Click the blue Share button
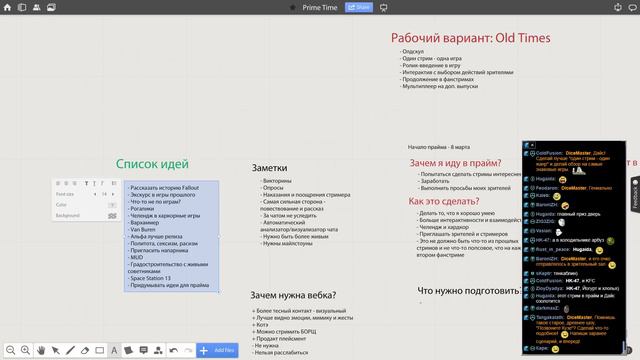This screenshot has width=640, height=360. (x=359, y=7)
